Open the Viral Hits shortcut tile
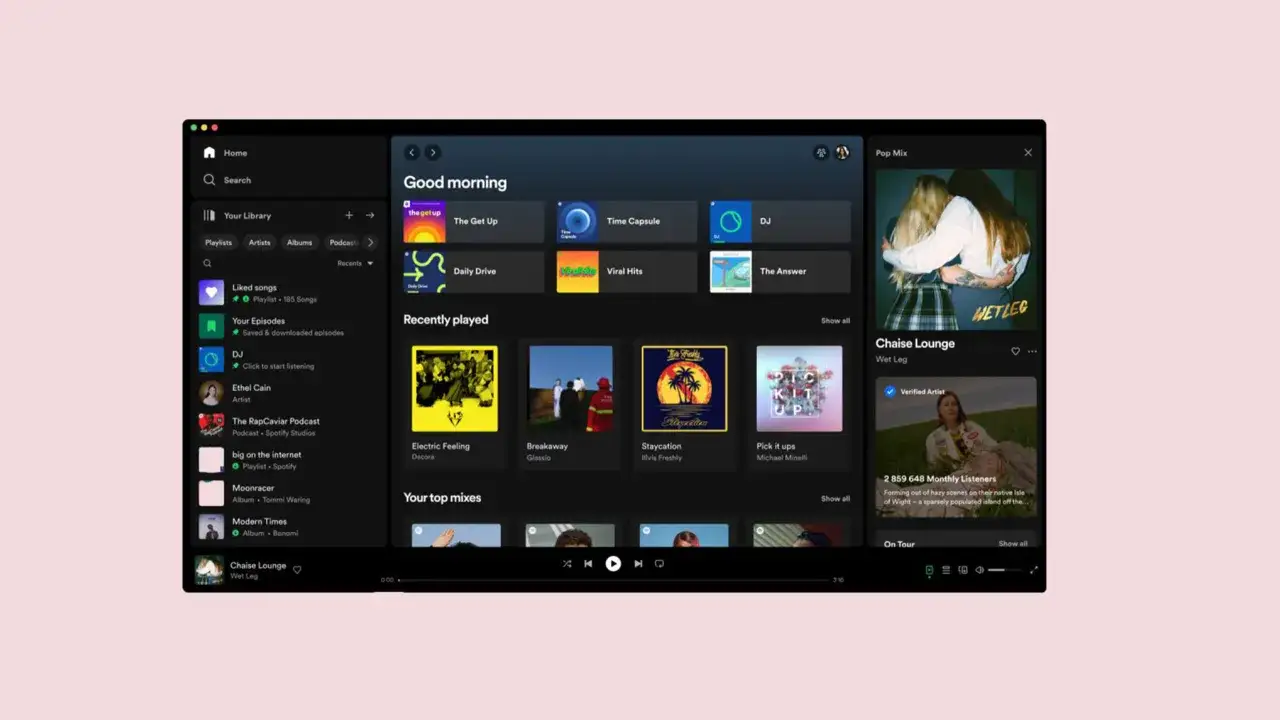1280x720 pixels. 627,271
